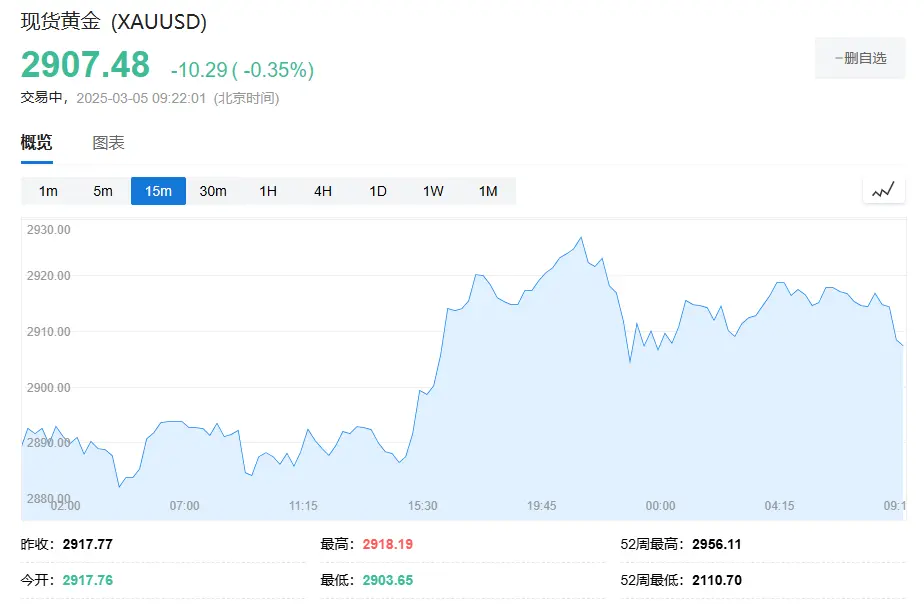Switch chart to 1W interval
Screen dimensions: 924x605
pos(433,191)
